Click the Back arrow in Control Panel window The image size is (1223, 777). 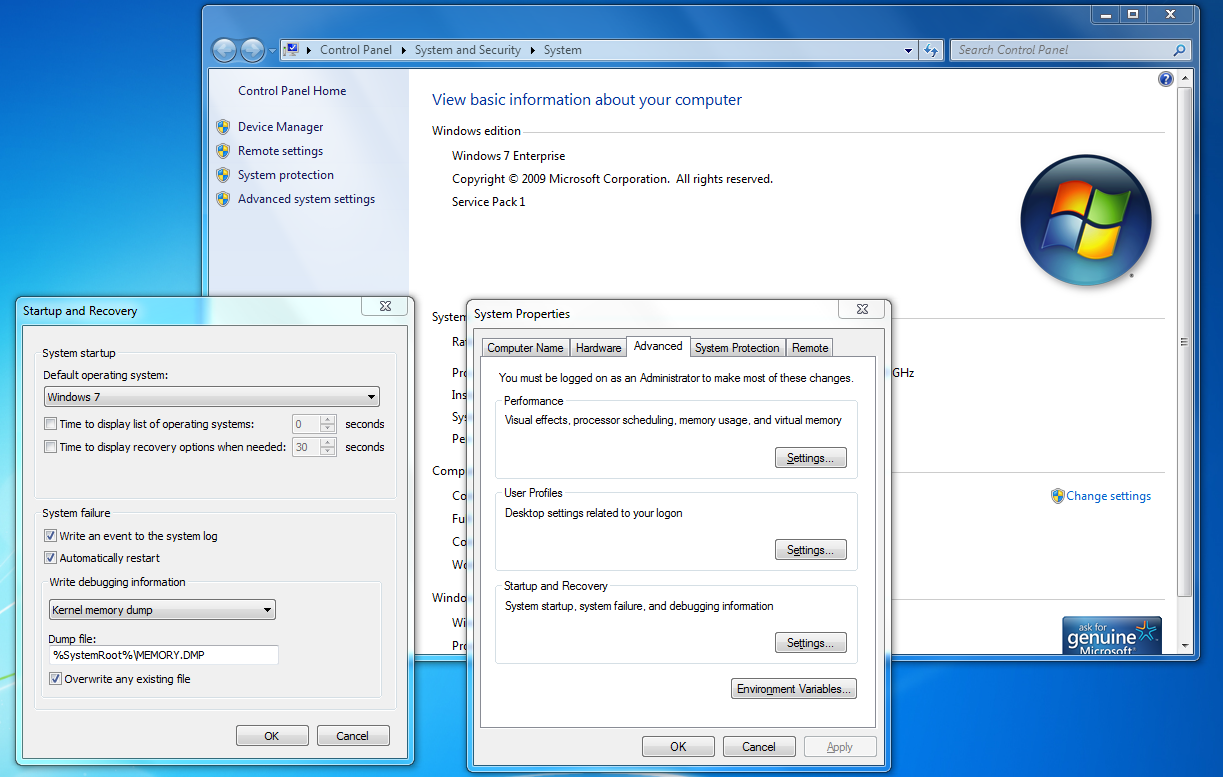coord(224,50)
